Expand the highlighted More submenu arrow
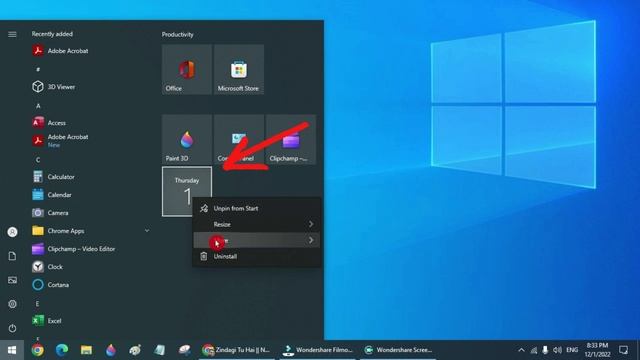 pos(311,240)
